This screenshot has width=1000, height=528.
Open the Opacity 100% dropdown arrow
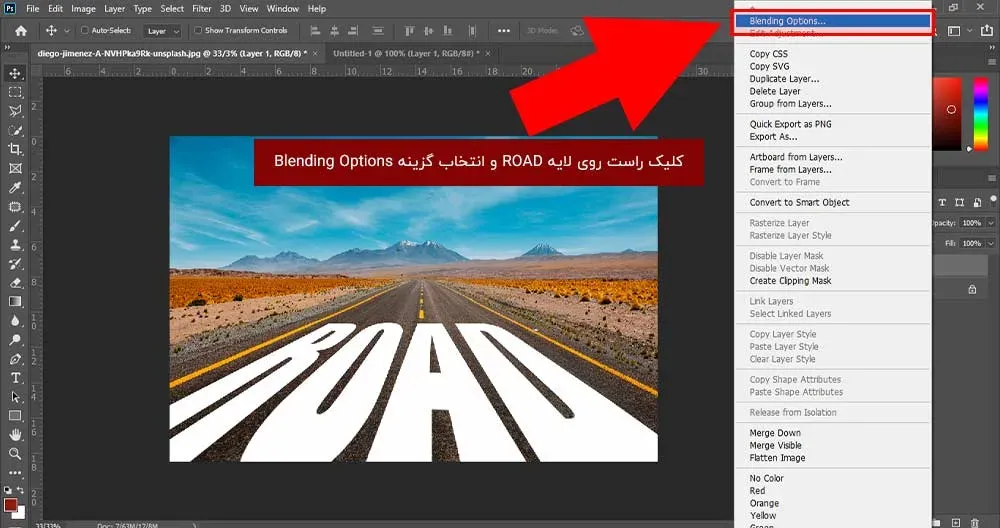(991, 223)
